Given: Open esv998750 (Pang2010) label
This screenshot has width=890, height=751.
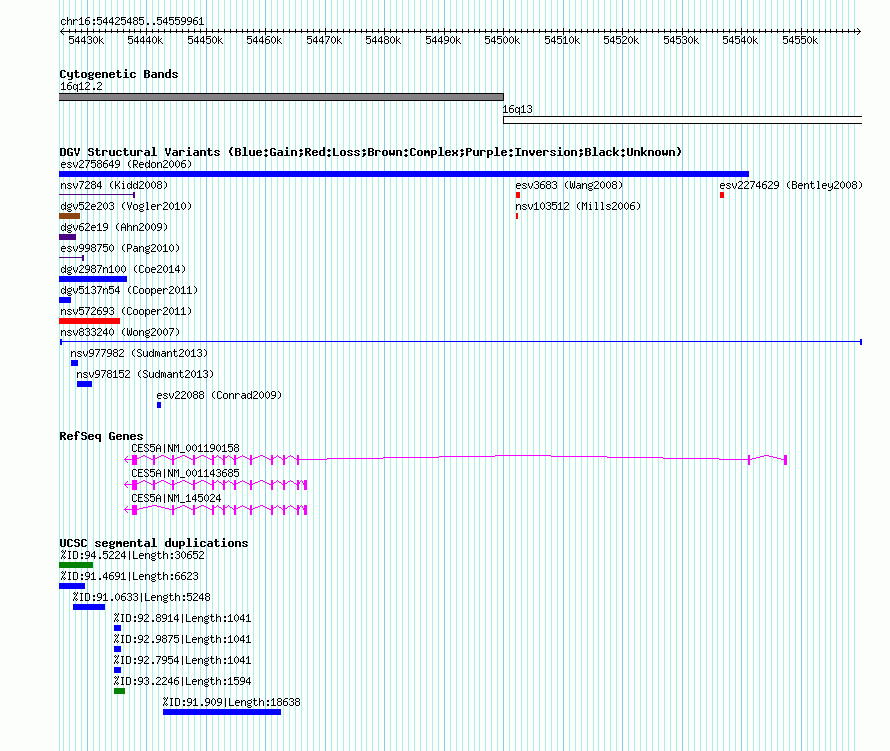Looking at the screenshot, I should 120,248.
